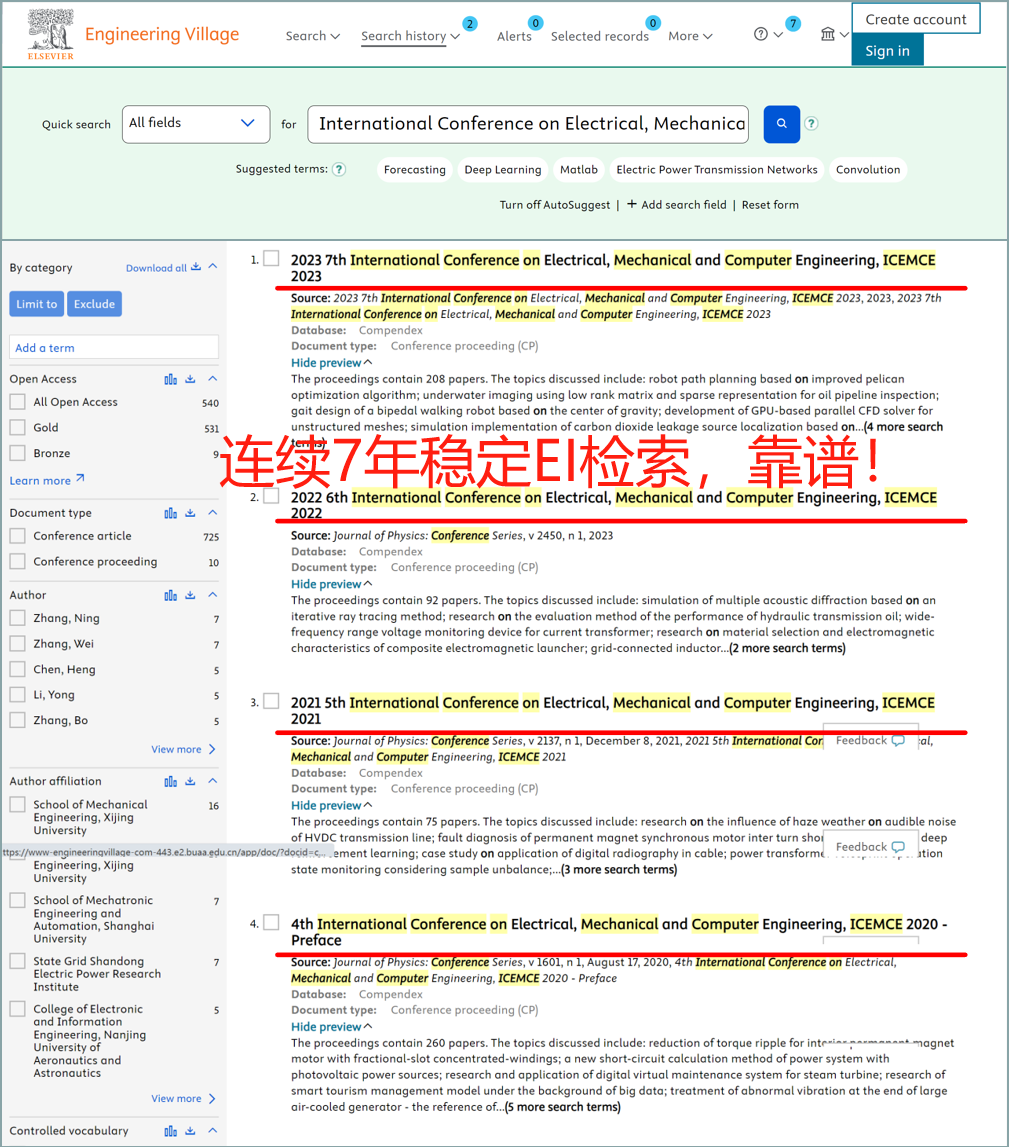Click help icon beside Suggested terms

[x=339, y=170]
